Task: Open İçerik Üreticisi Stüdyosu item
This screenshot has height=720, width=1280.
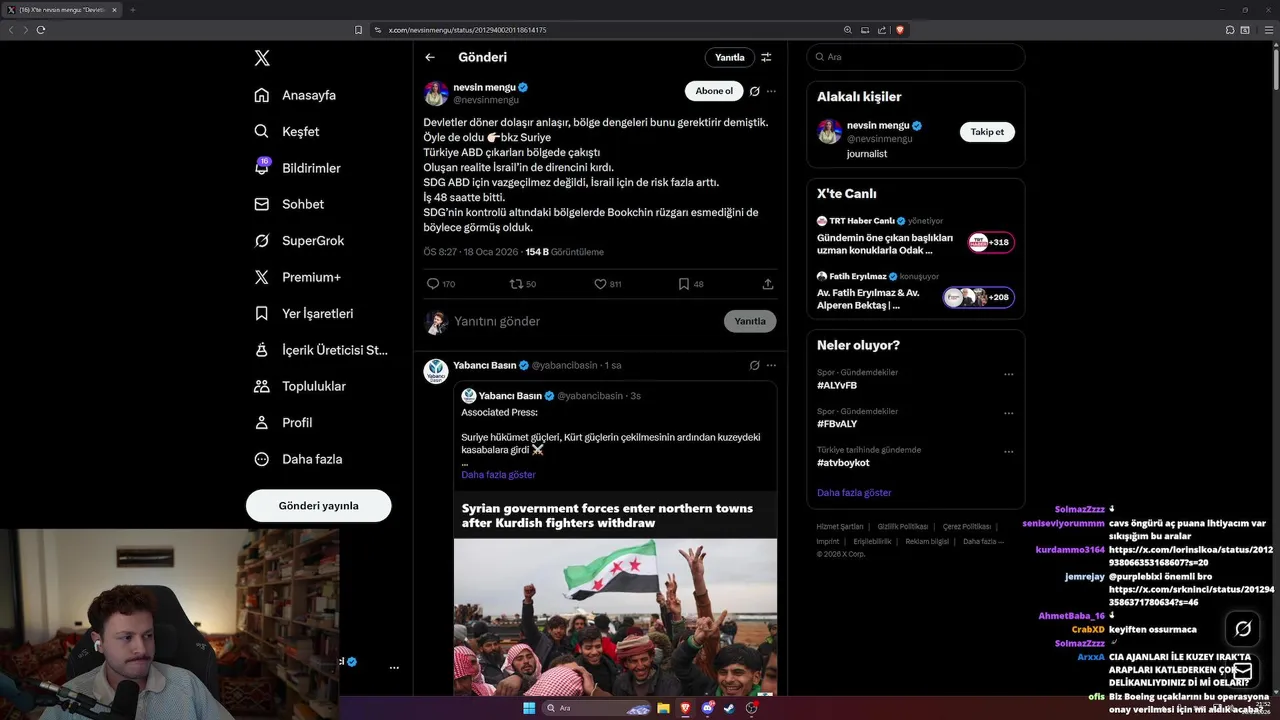Action: pyautogui.click(x=321, y=350)
